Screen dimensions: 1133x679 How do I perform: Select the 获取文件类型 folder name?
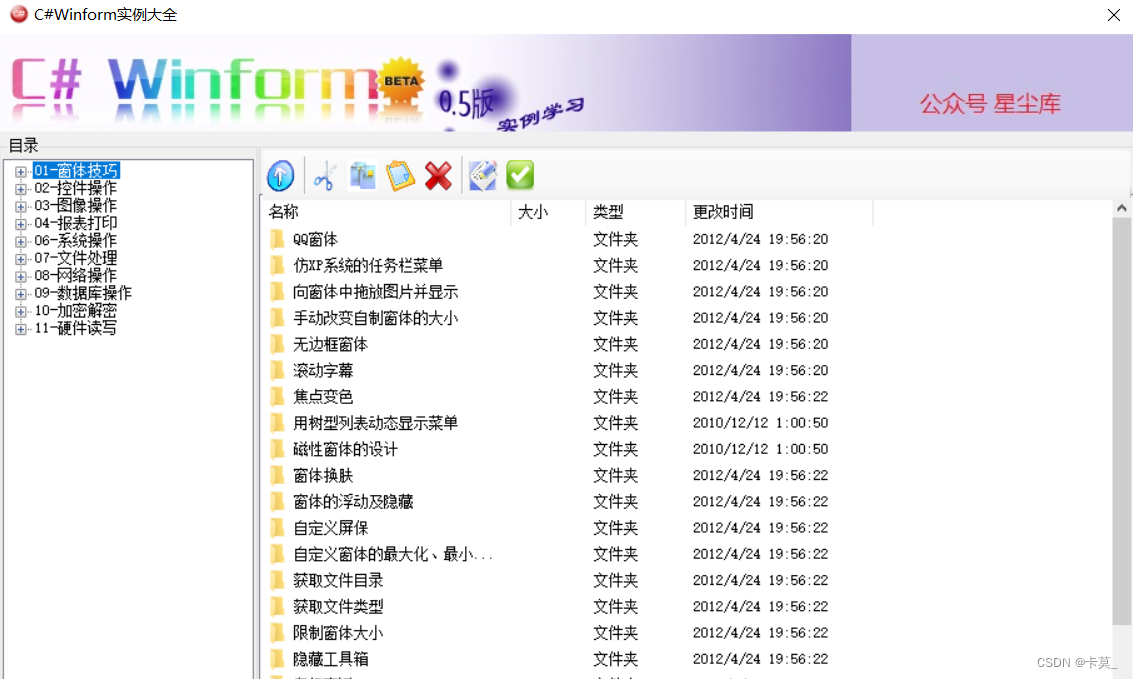coord(337,607)
